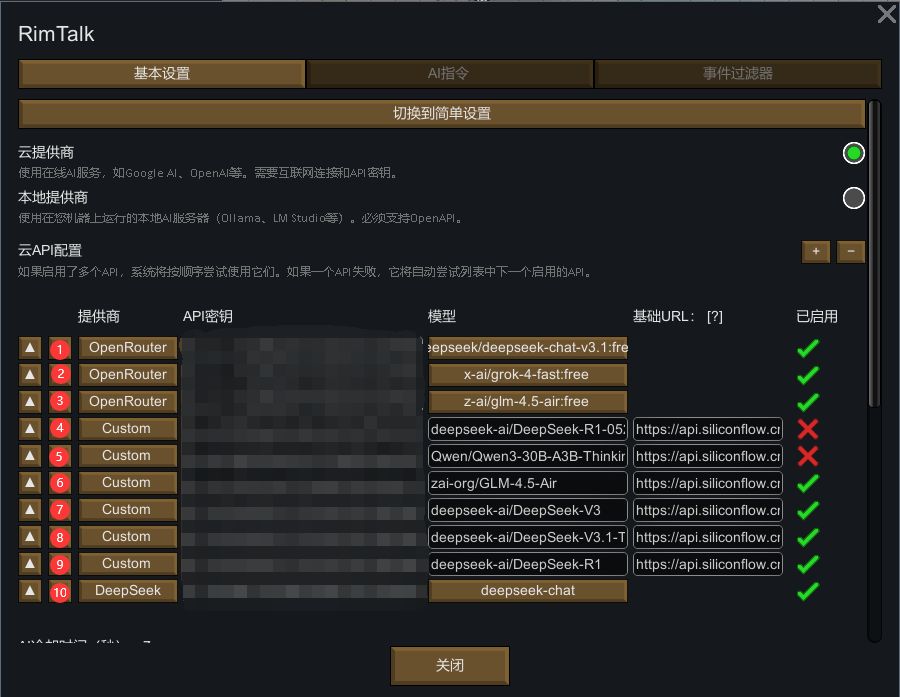Click up arrow for DeepSeek-V3.1-T row
The image size is (900, 697).
[x=30, y=537]
